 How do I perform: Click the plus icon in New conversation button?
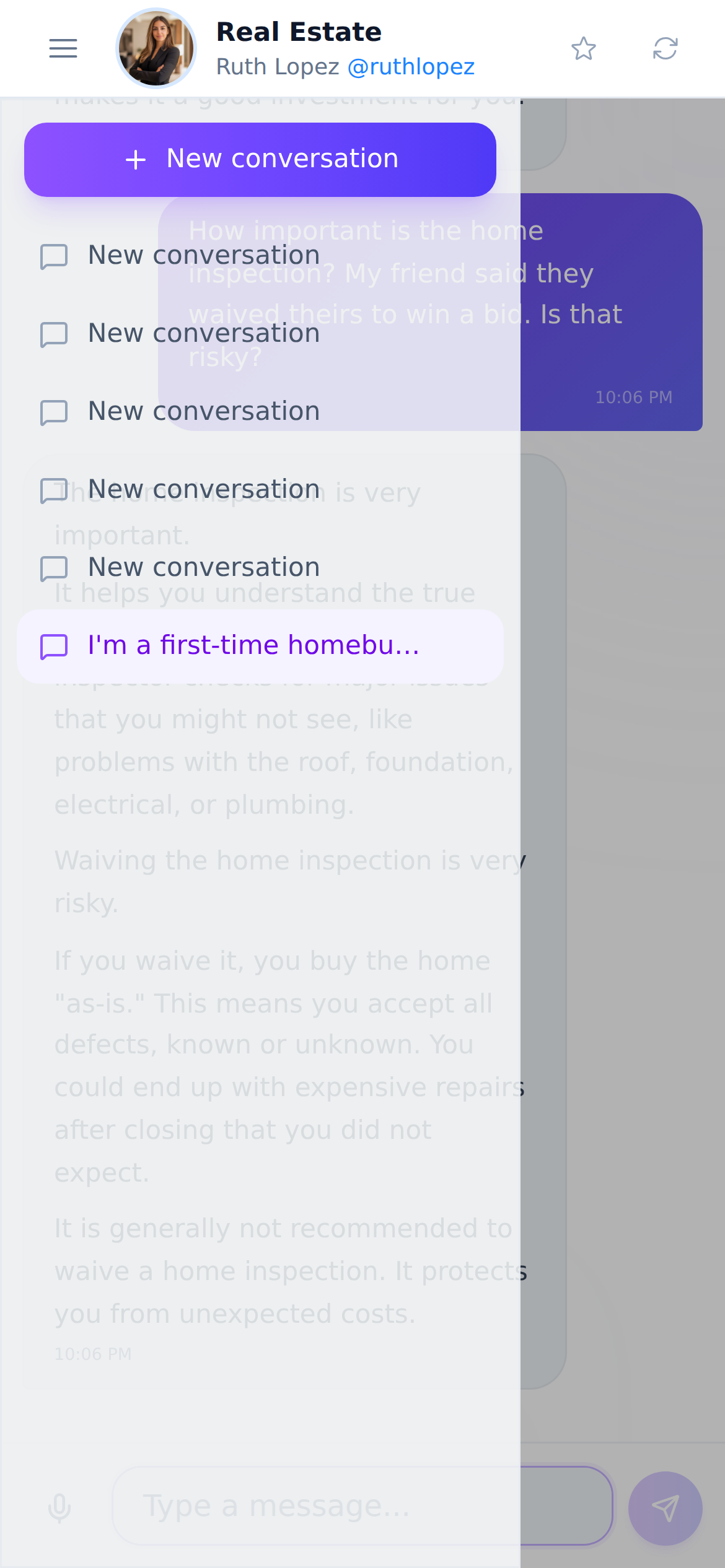pyautogui.click(x=136, y=160)
